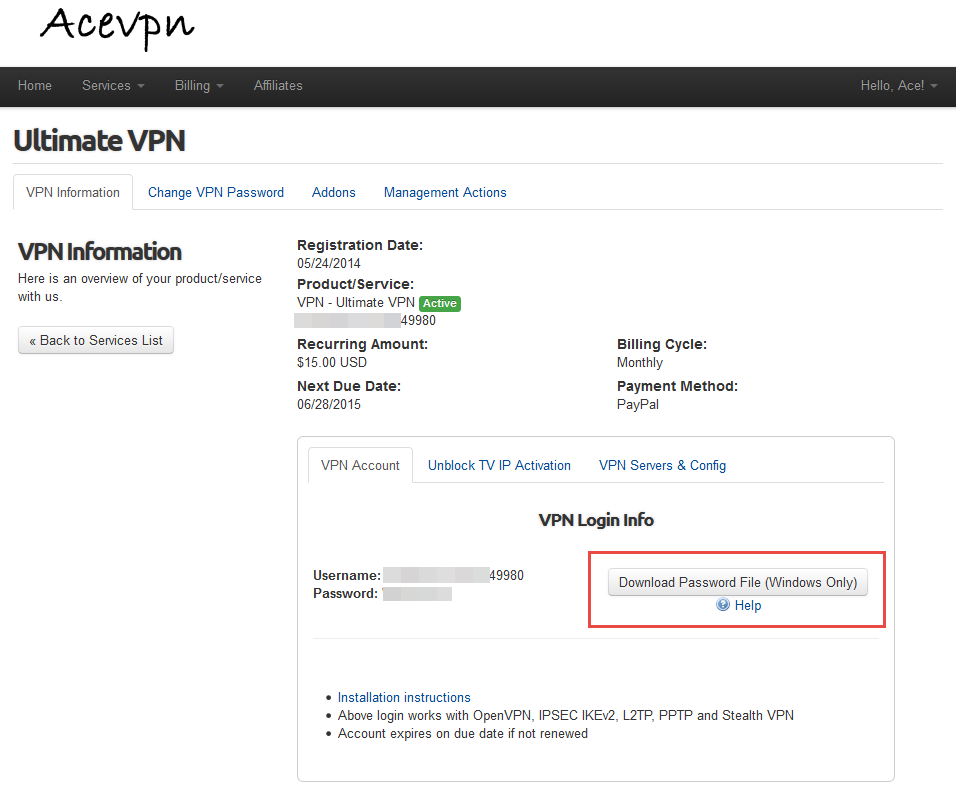Click 'Account expires on due date' note
The width and height of the screenshot is (956, 788).
[463, 733]
